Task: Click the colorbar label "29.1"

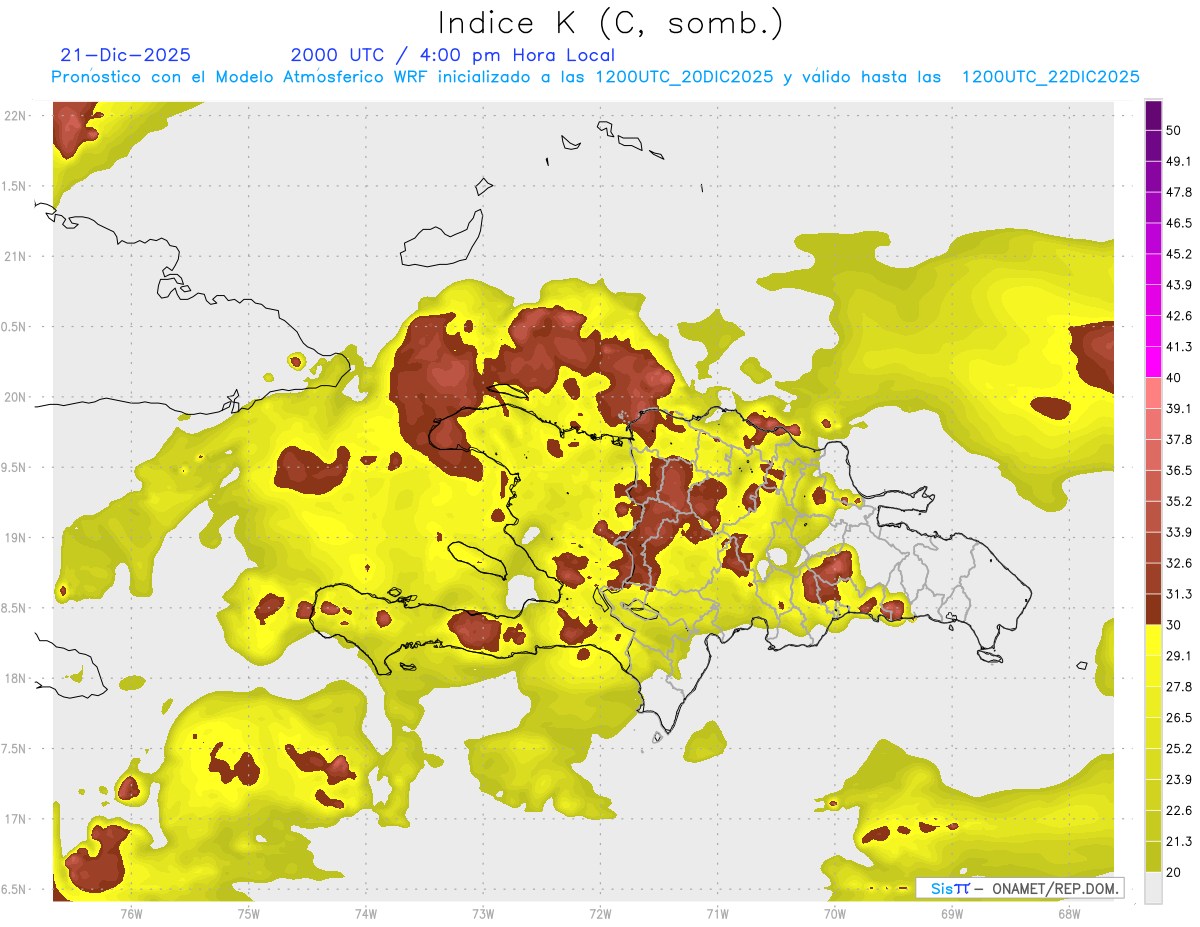Action: tap(1179, 655)
